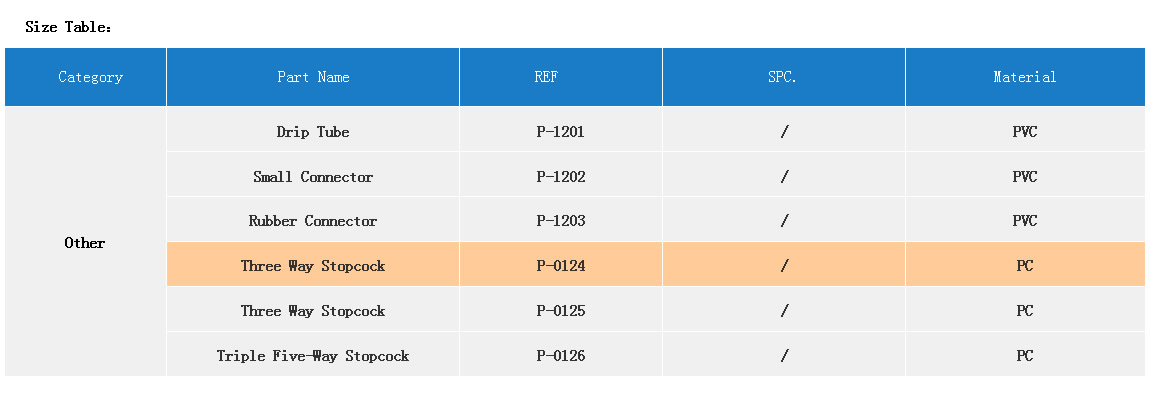Select the Rubber Connector part name
This screenshot has width=1150, height=400.
(313, 221)
